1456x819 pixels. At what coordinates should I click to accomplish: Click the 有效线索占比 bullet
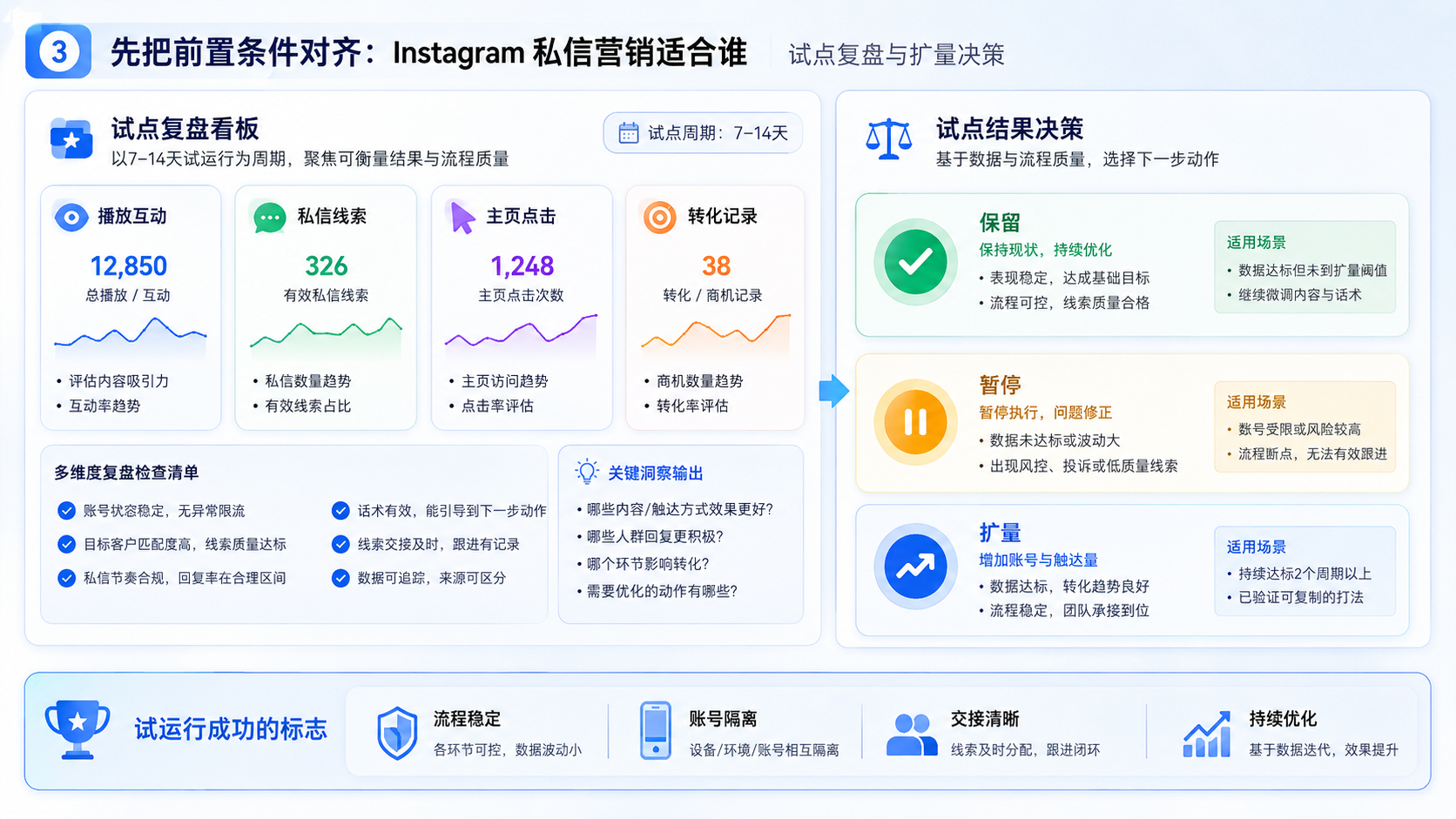pos(308,406)
